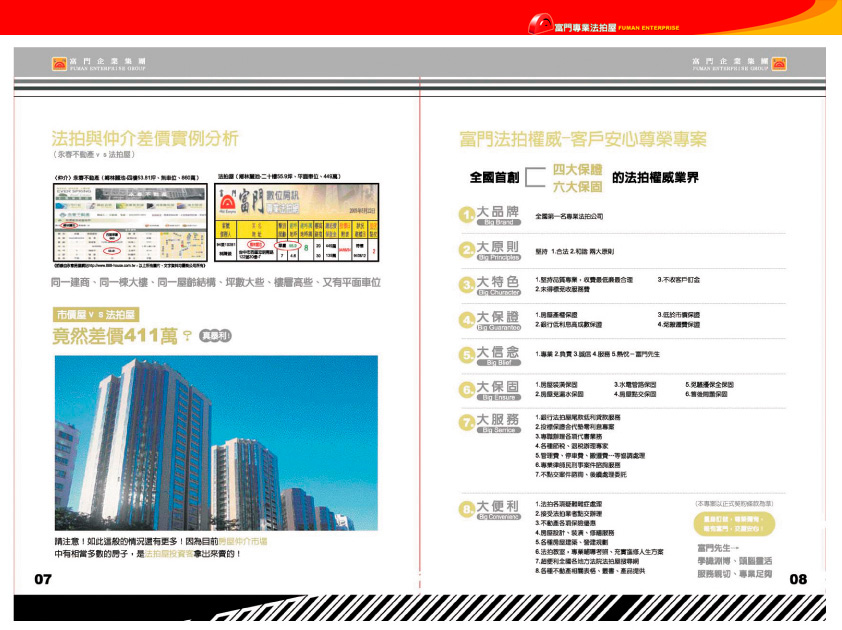Click the heading 富門法拍權威-客戶安心尊榮專案
The image size is (842, 630).
pos(583,139)
